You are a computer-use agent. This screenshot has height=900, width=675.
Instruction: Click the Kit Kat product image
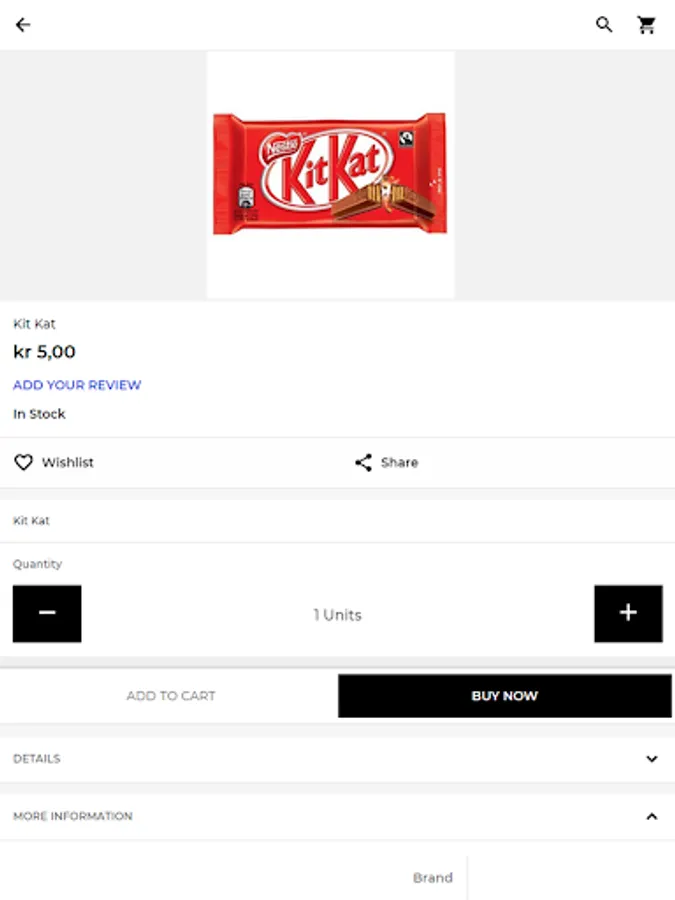(330, 174)
